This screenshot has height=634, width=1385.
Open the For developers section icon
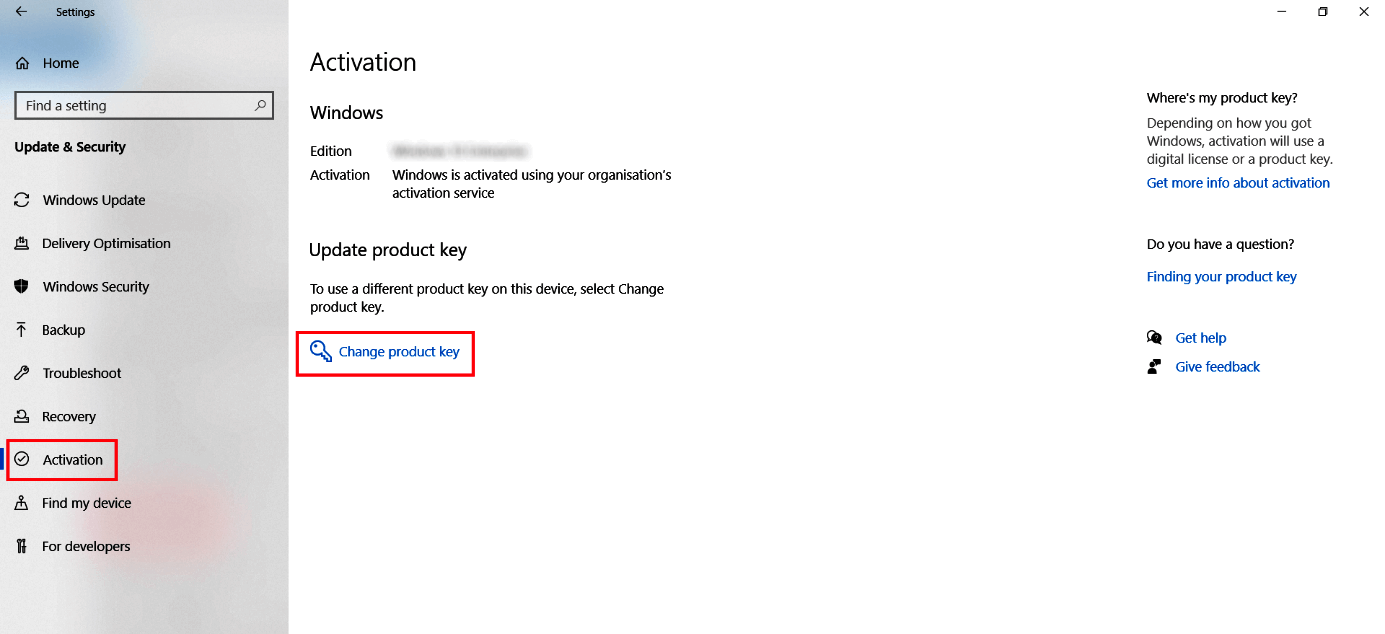[x=22, y=546]
